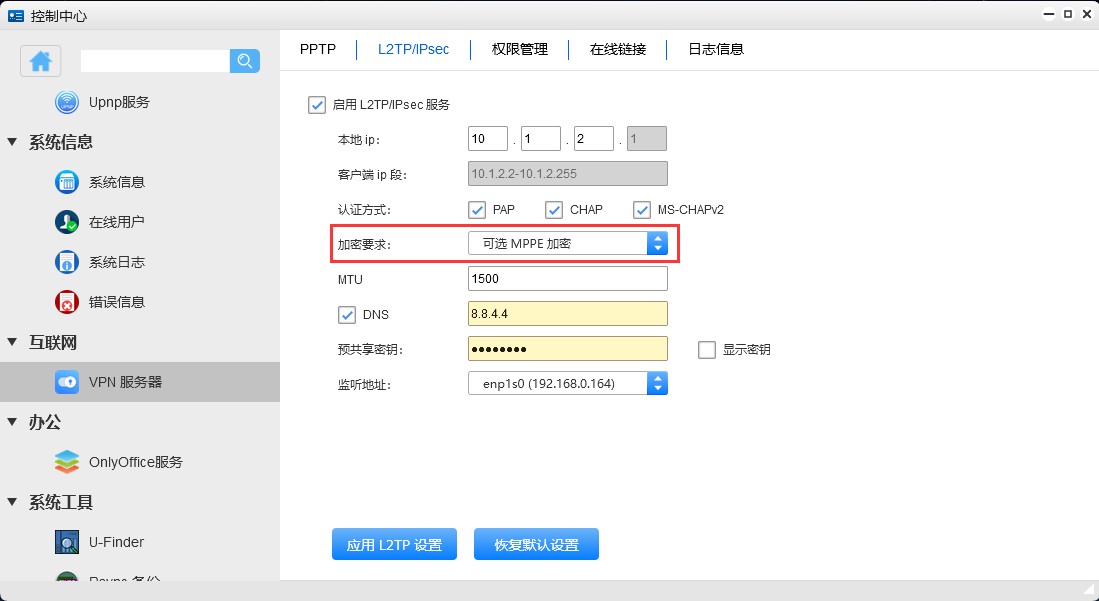The width and height of the screenshot is (1099, 601).
Task: Enable 显示密钥 checkbox
Action: [707, 350]
